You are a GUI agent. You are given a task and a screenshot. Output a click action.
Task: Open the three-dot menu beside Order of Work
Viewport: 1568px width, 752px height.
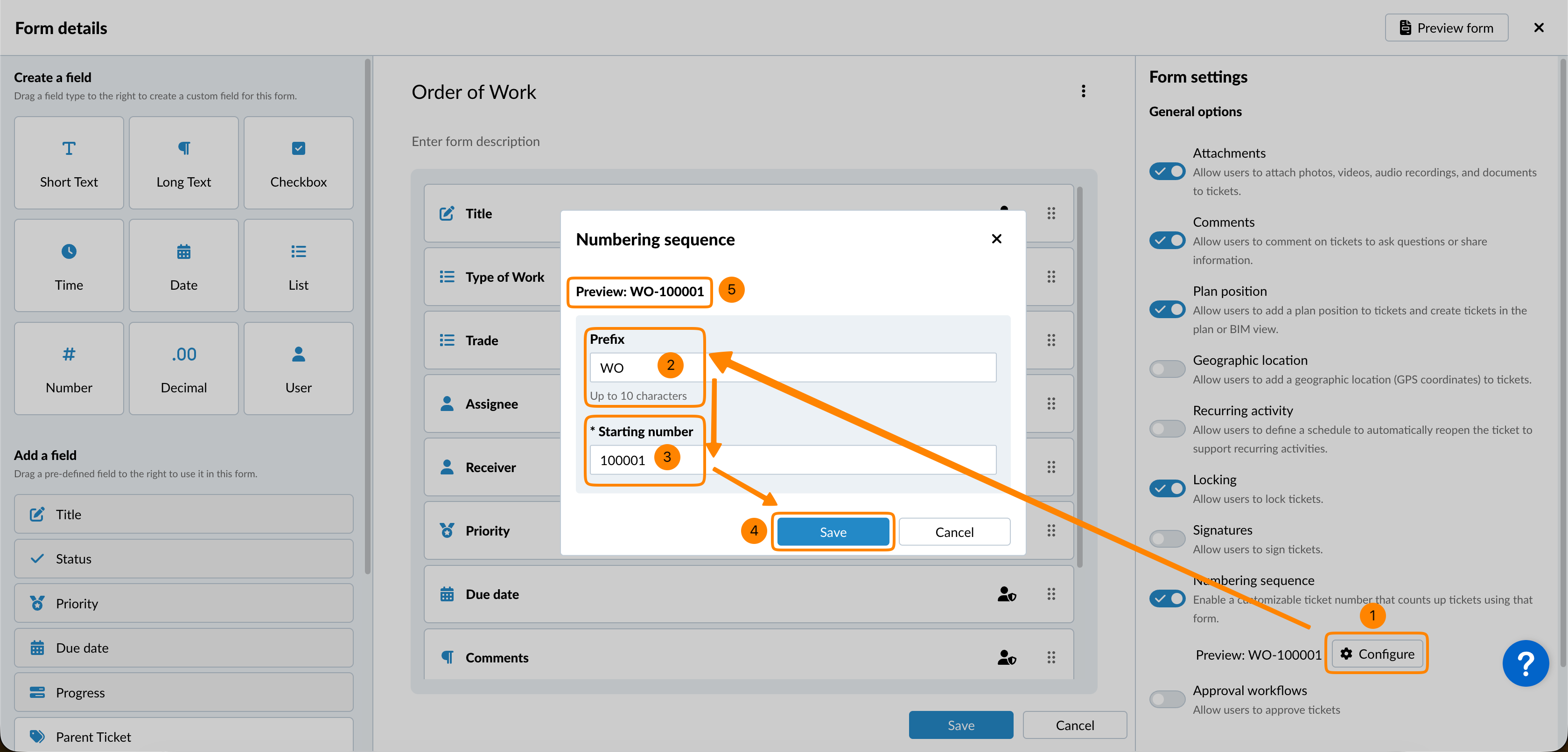1084,91
